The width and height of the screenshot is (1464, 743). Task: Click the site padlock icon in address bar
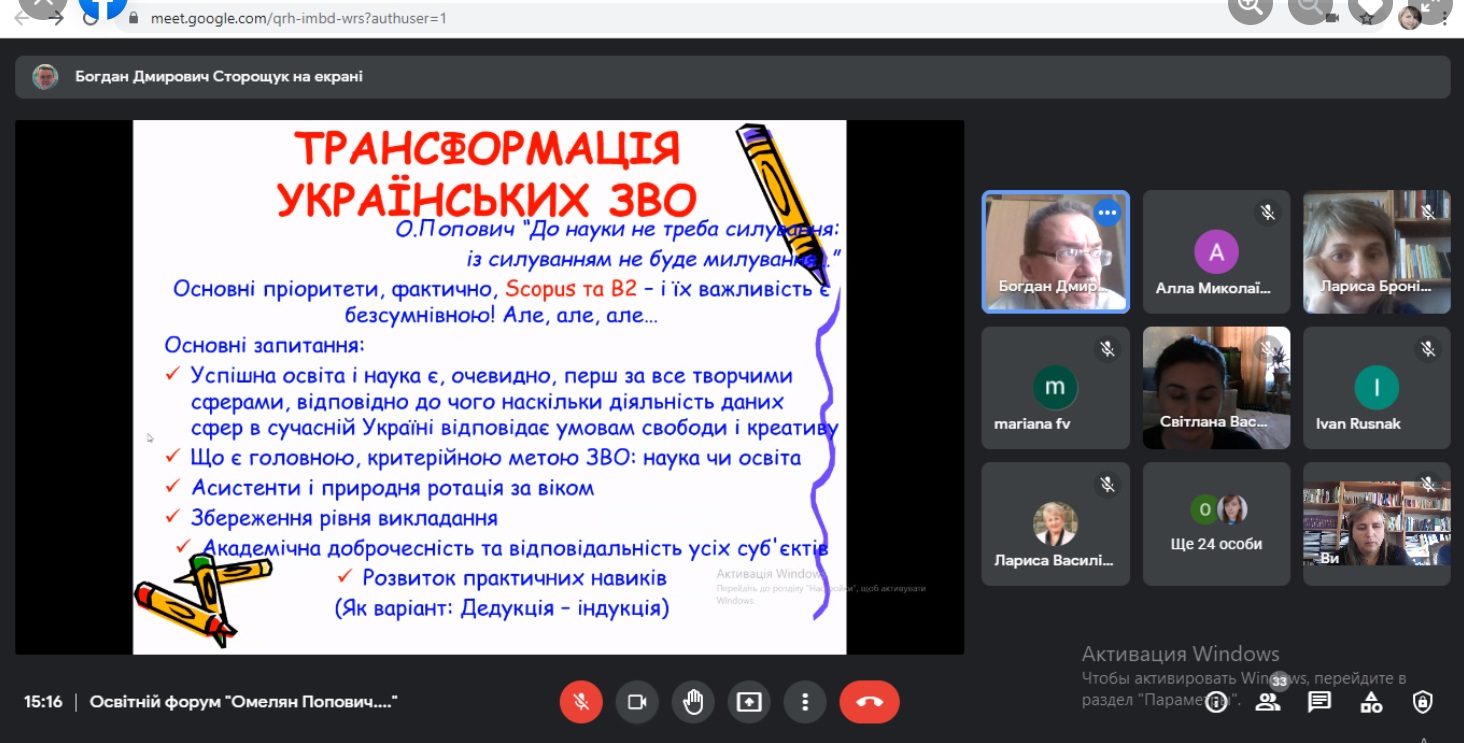click(134, 18)
